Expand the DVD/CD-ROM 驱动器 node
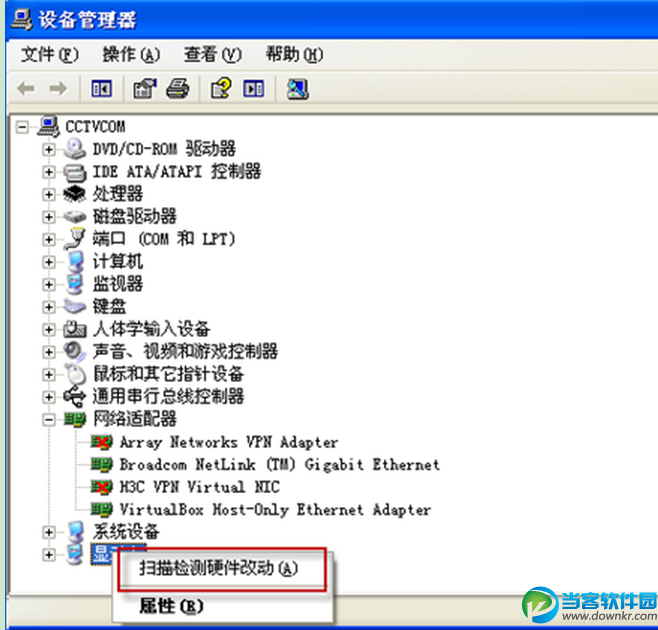The image size is (658, 630). tap(49, 149)
